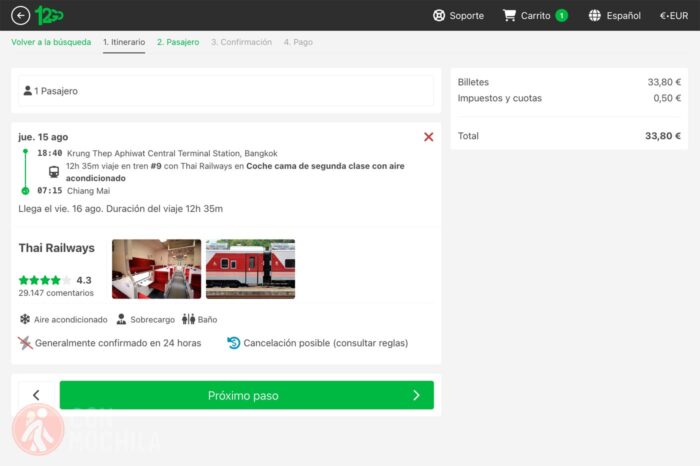Click Volver a la búsqueda link
The width and height of the screenshot is (700, 466).
click(x=51, y=42)
